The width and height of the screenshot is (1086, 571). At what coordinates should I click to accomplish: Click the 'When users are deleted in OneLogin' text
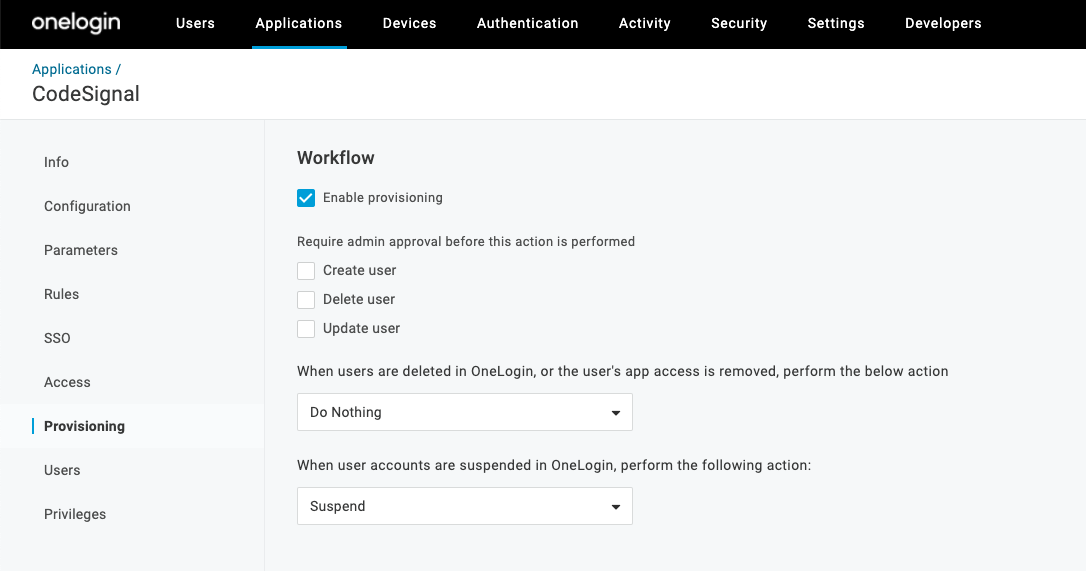pos(623,371)
